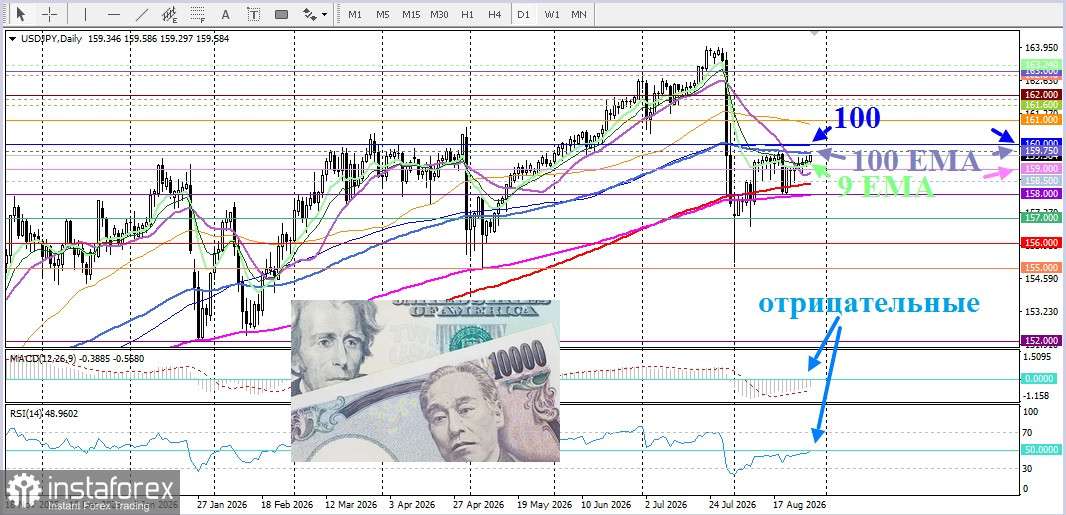Switch chart to H4 timeframe

coord(495,14)
